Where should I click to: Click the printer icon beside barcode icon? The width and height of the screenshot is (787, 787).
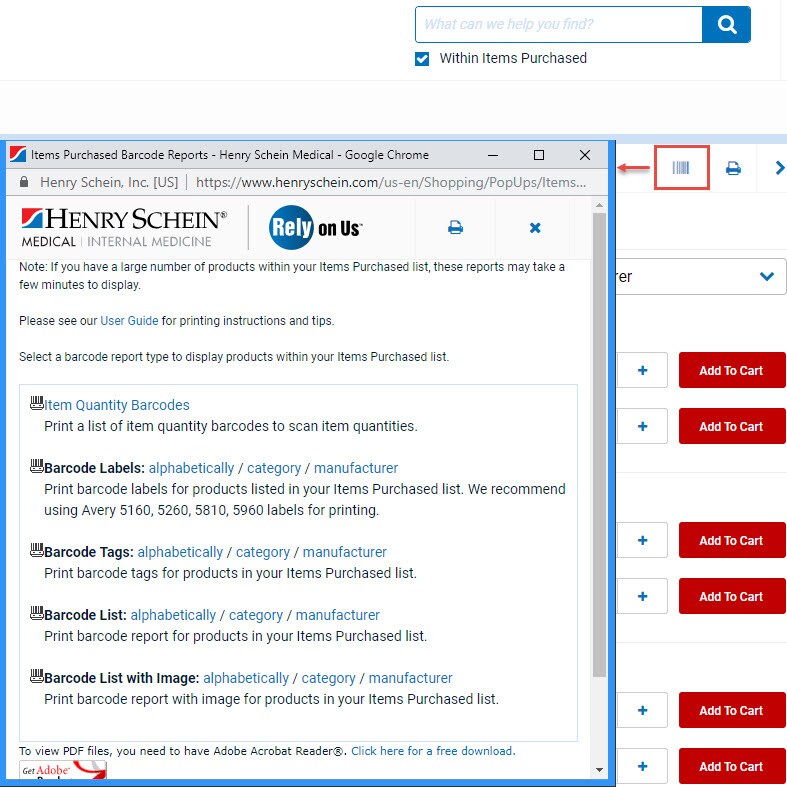733,168
